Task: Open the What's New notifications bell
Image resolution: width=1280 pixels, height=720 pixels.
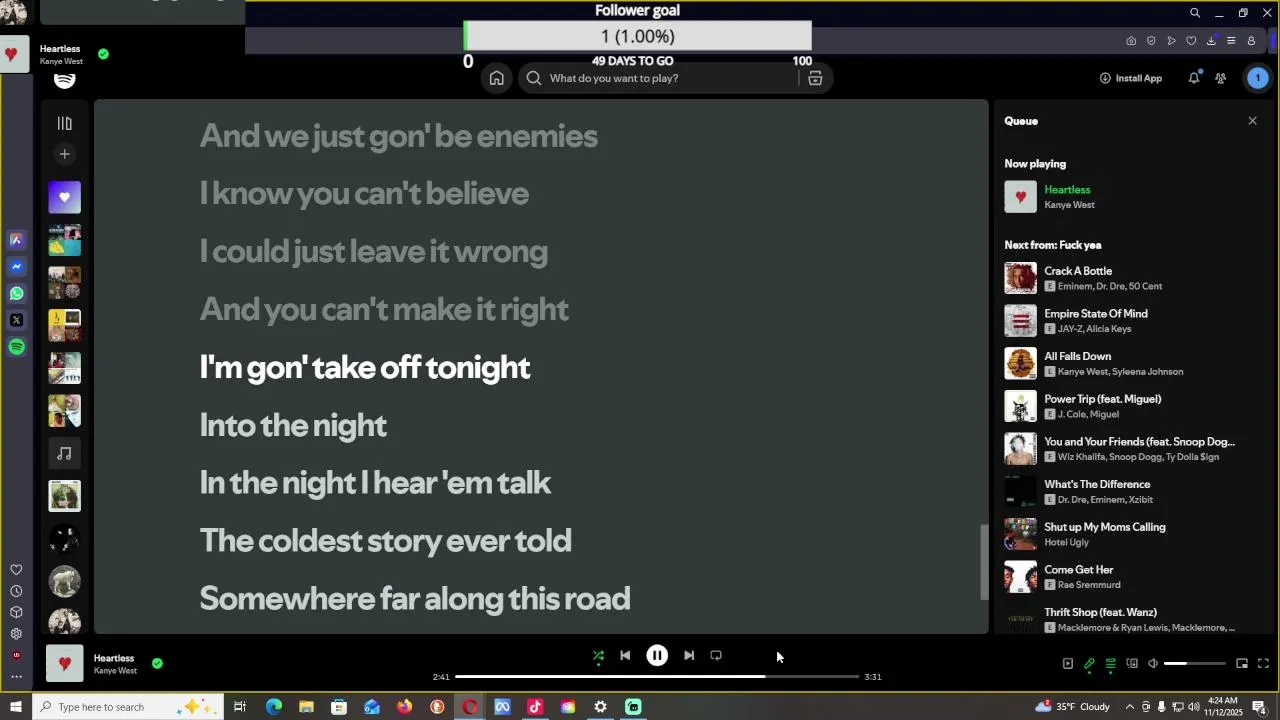Action: [x=1194, y=78]
